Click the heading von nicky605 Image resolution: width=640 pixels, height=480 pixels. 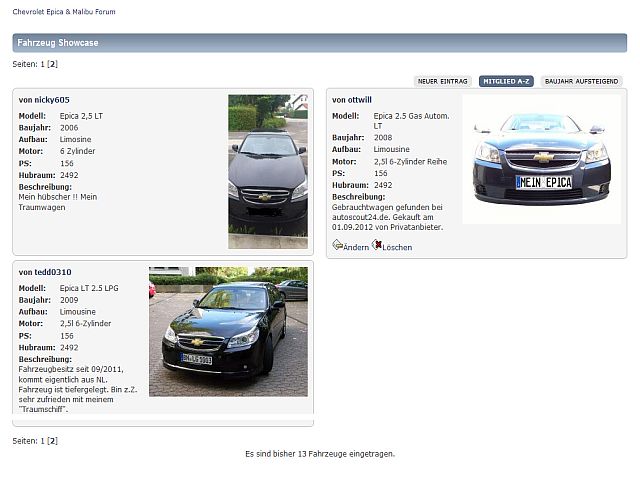[x=44, y=100]
